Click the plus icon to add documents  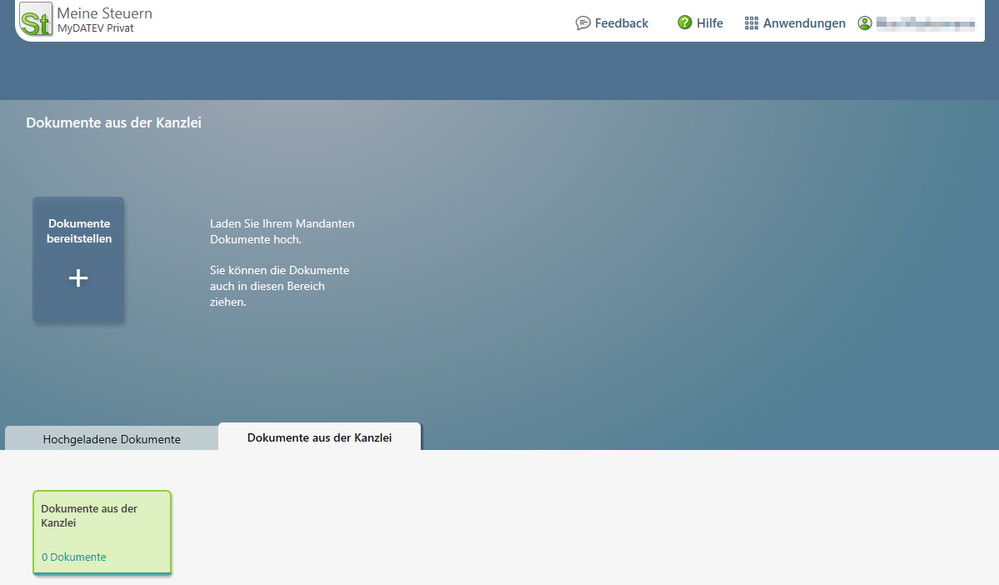coord(78,279)
